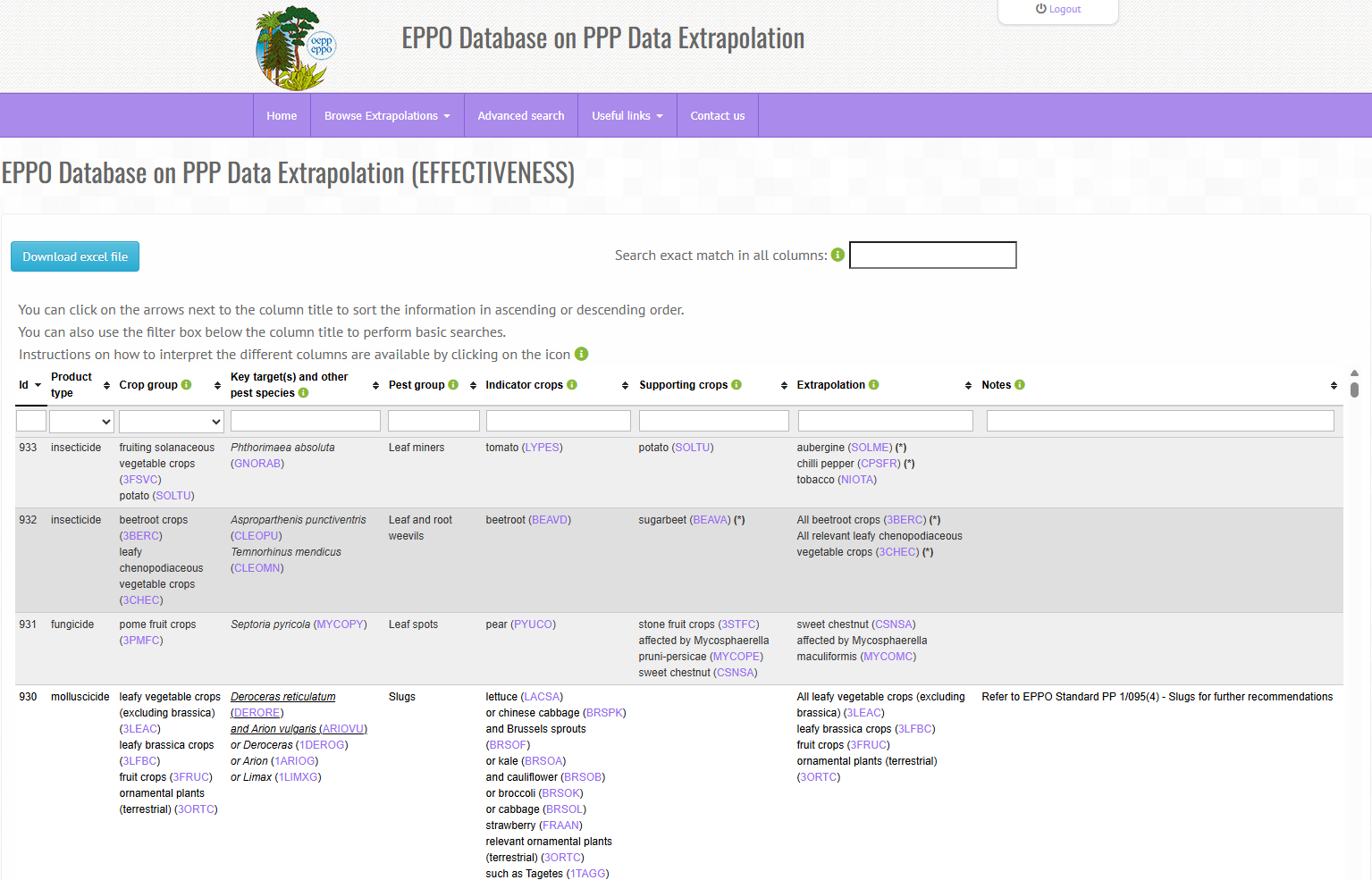The image size is (1372, 880).
Task: Click info icon after instructions sentence
Action: click(581, 354)
